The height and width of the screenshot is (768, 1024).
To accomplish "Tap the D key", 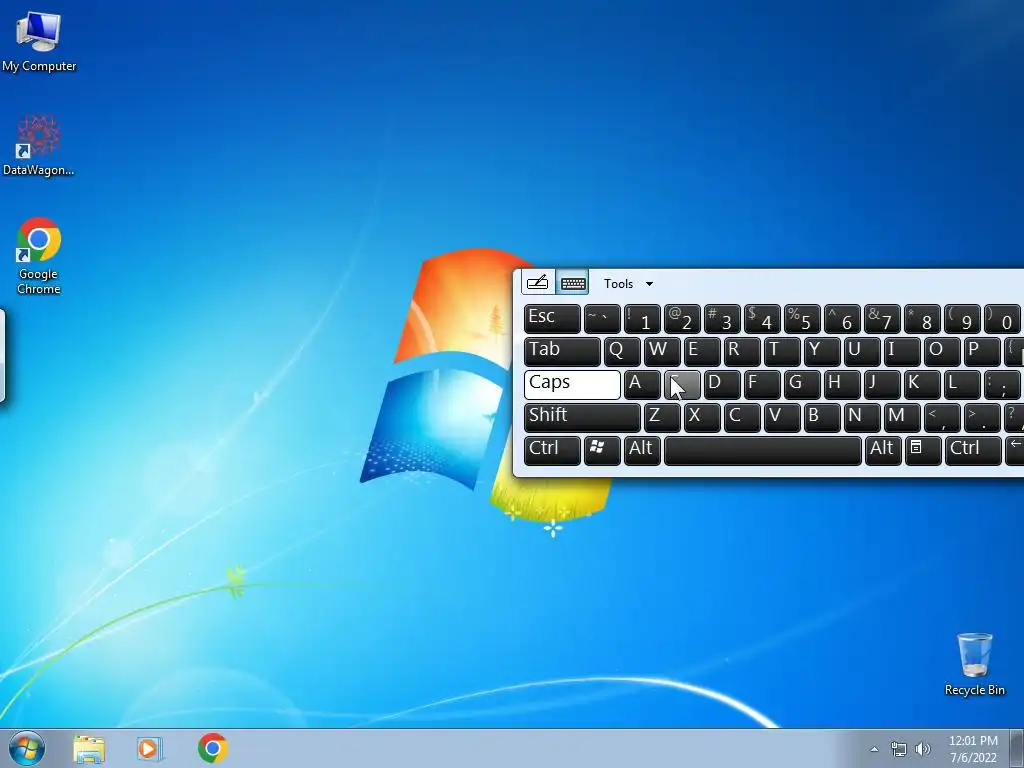I will click(722, 385).
